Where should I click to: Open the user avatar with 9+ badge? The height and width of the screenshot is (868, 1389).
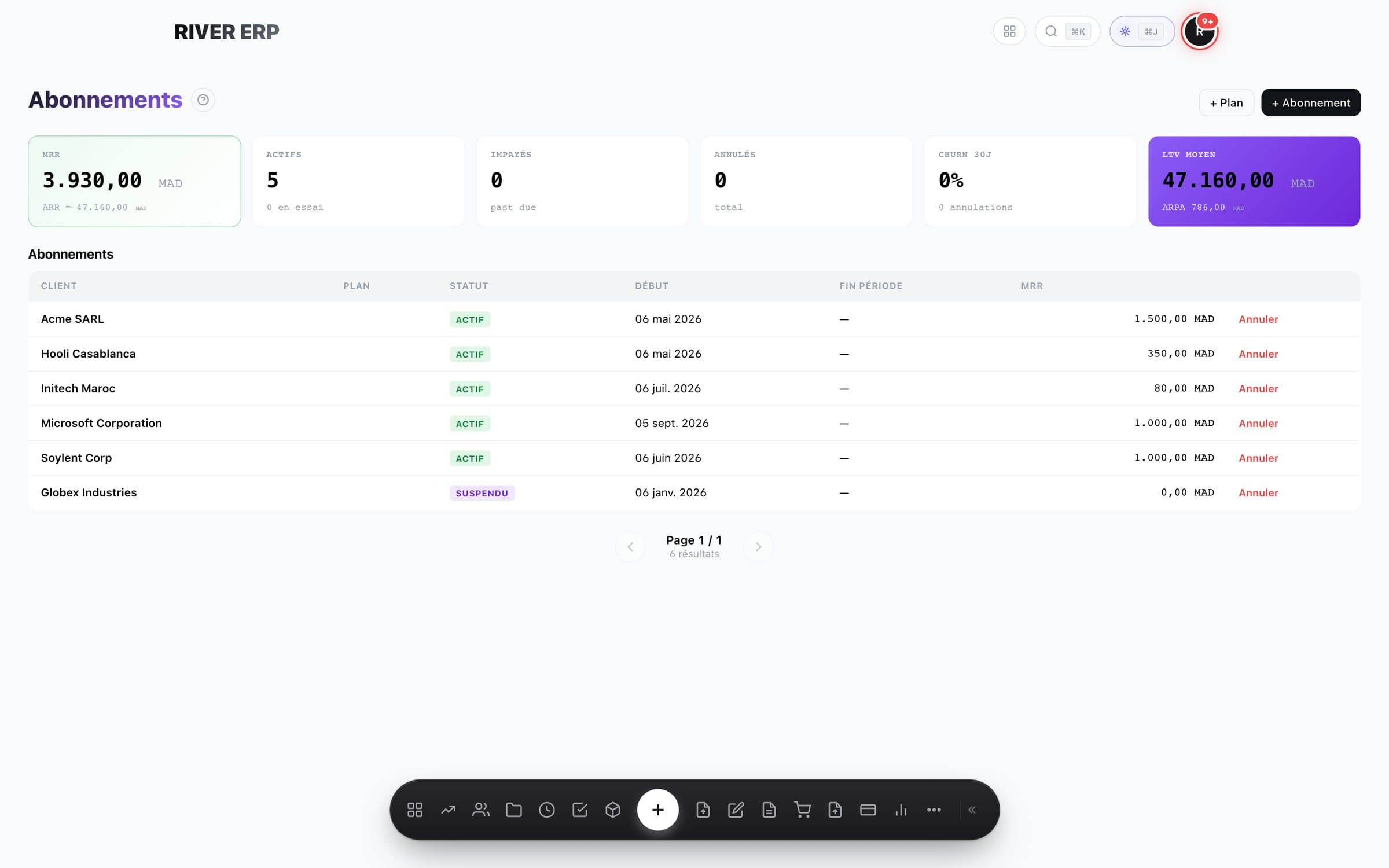pyautogui.click(x=1200, y=31)
